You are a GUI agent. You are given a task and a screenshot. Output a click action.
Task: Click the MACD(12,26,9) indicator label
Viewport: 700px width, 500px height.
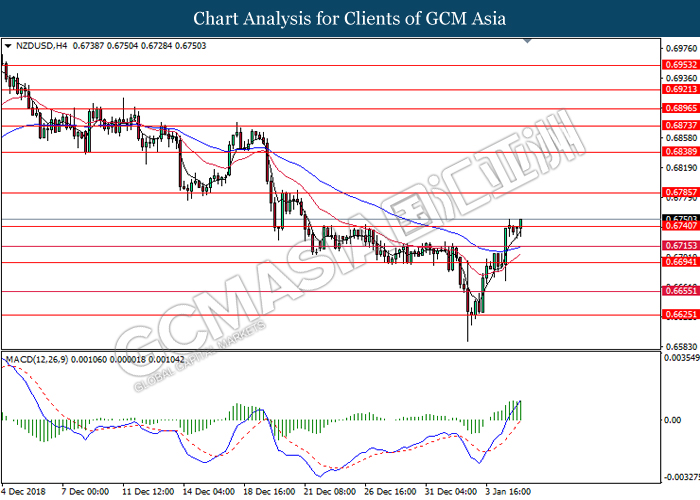(37, 359)
